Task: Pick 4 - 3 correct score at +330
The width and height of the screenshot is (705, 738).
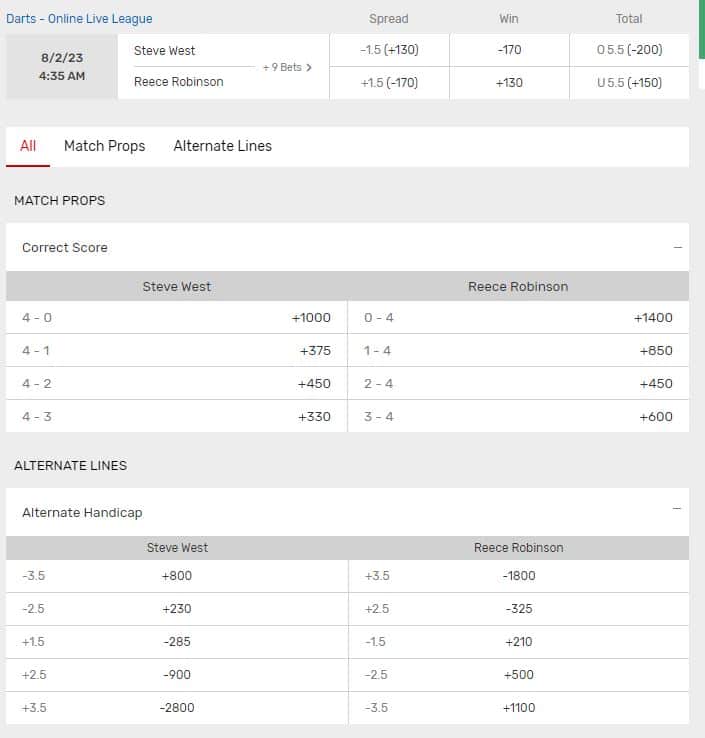Action: tap(176, 417)
